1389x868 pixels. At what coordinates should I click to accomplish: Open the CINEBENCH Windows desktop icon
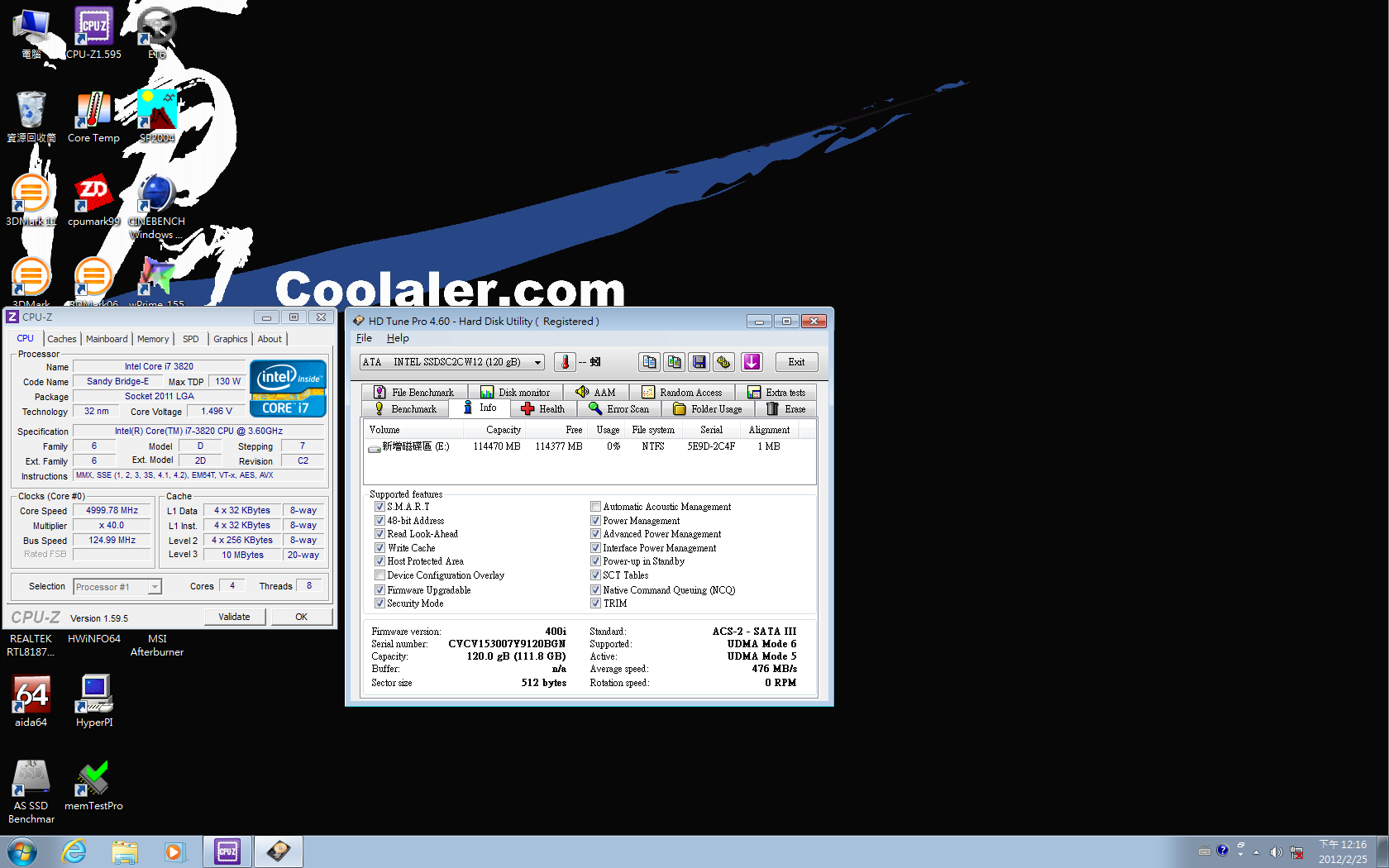(156, 207)
